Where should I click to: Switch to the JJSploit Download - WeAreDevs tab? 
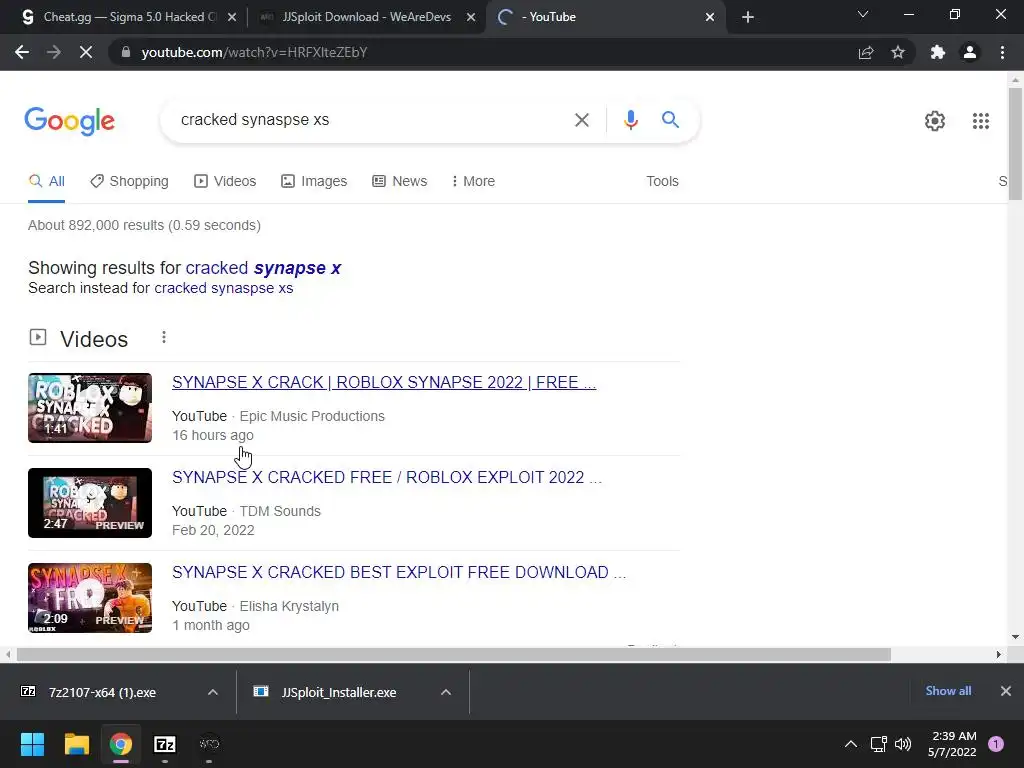(366, 17)
